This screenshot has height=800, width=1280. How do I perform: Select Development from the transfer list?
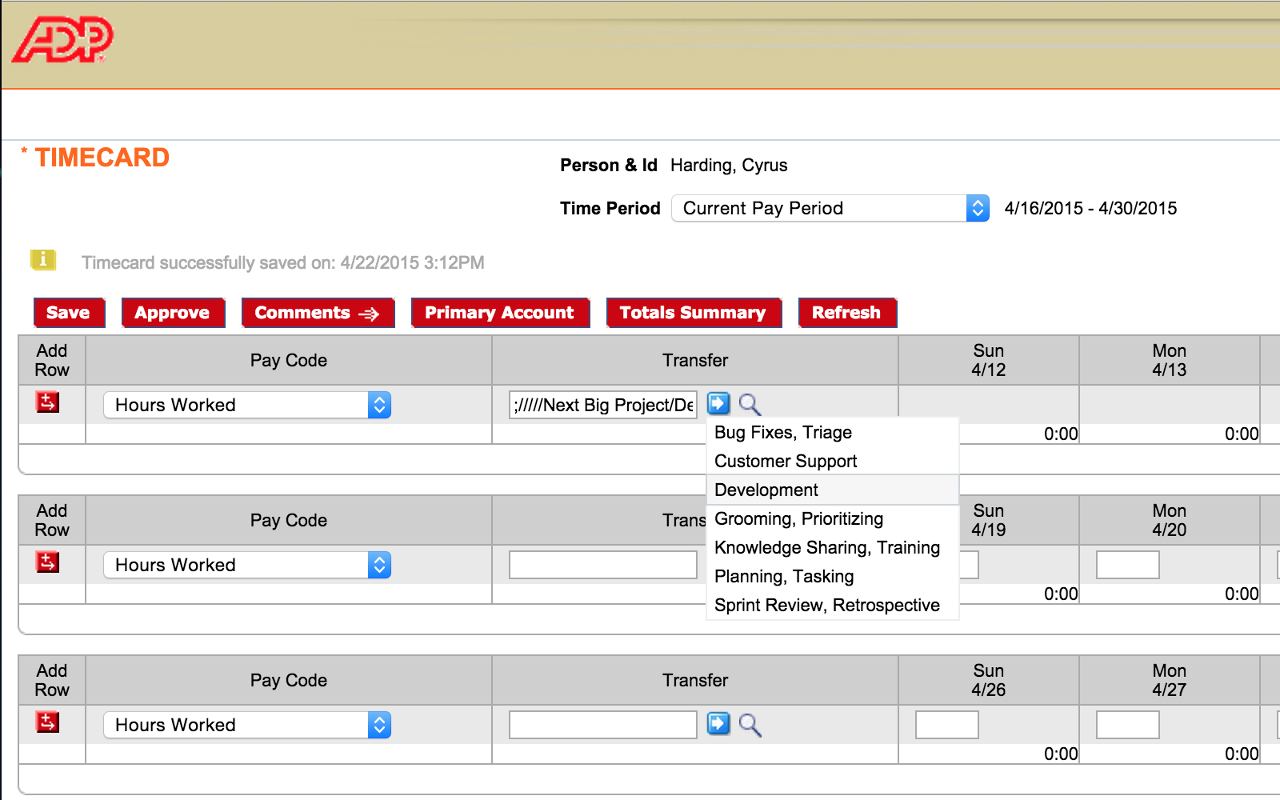pos(766,489)
